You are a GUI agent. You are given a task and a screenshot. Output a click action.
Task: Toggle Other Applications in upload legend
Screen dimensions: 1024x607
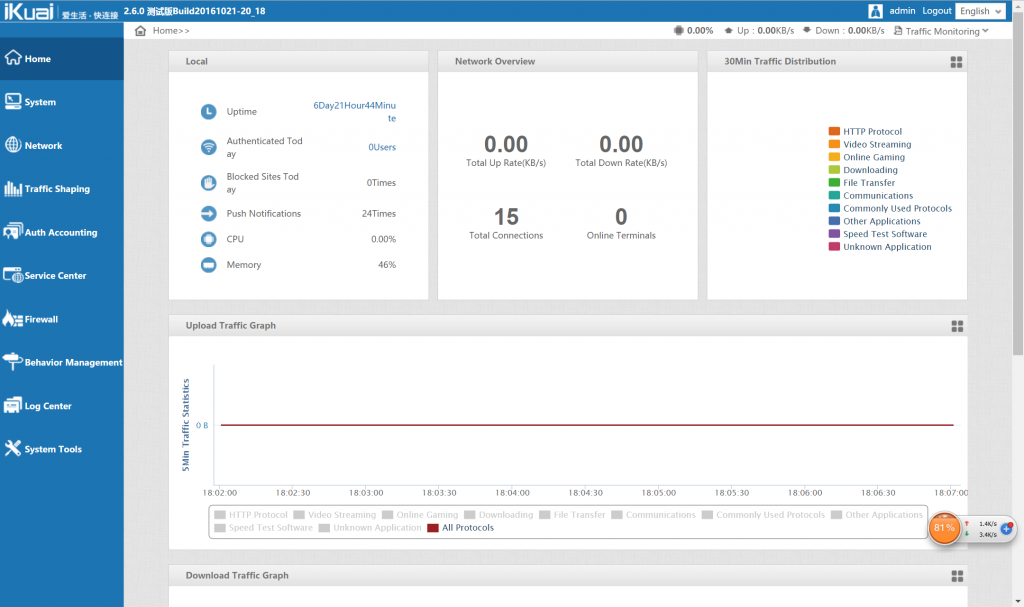pyautogui.click(x=877, y=515)
